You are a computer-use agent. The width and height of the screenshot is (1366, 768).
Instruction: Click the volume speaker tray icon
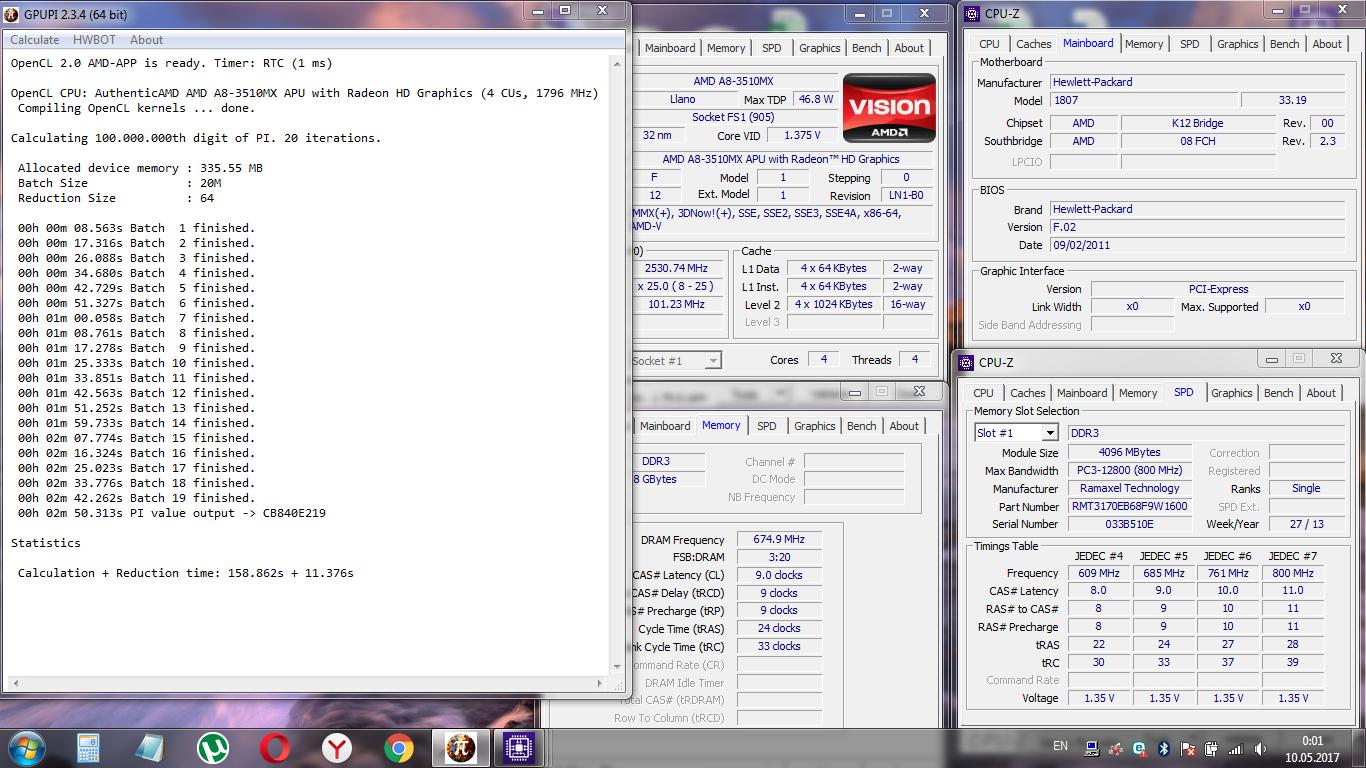1259,748
